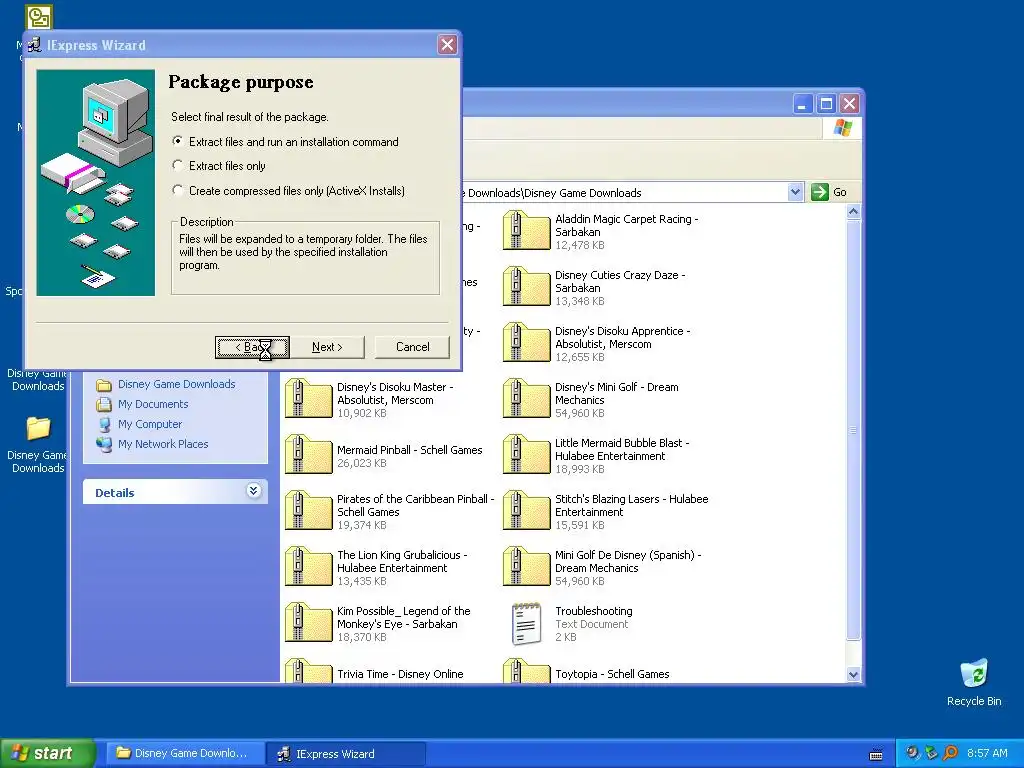Select Mermaid Pinball - Schell Games zip icon
The width and height of the screenshot is (1024, 768).
coord(308,455)
